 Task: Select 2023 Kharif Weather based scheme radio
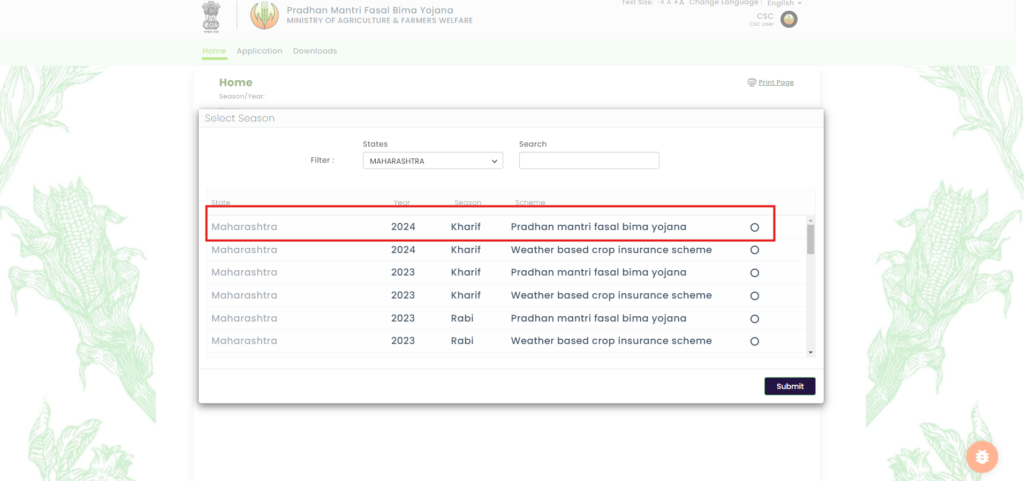[754, 296]
